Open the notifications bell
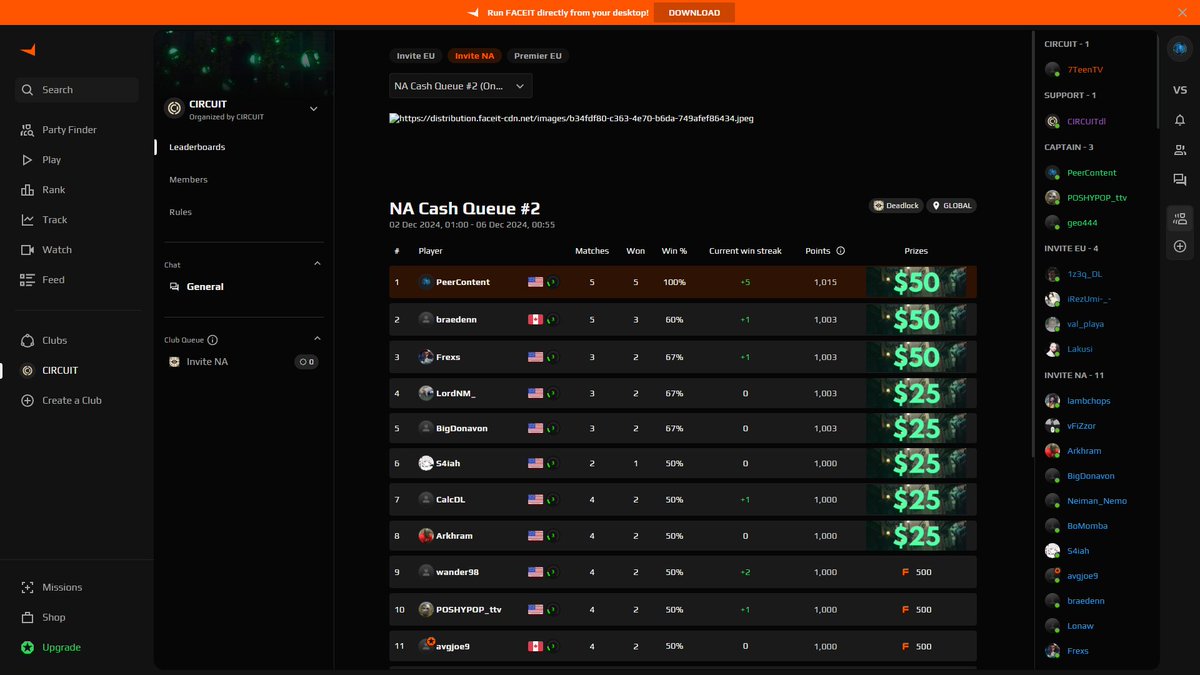 coord(1180,120)
